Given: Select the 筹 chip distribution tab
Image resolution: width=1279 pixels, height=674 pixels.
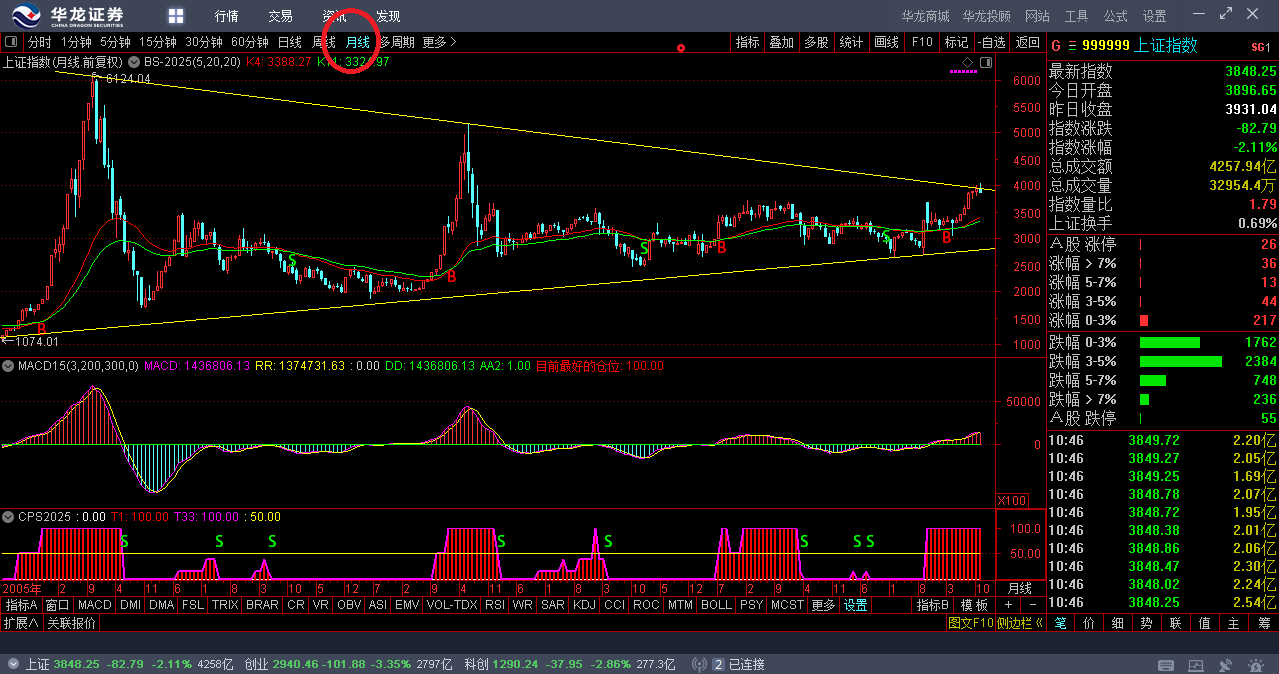Looking at the screenshot, I should coord(1264,623).
